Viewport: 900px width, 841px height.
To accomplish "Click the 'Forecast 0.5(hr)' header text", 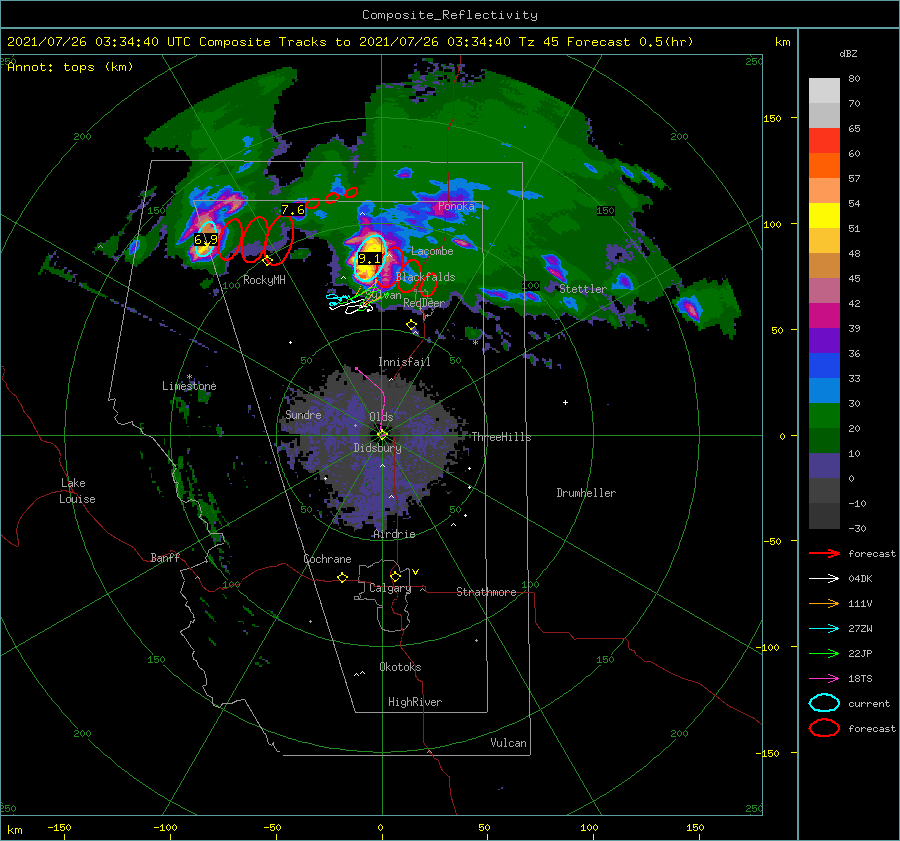I will [630, 42].
